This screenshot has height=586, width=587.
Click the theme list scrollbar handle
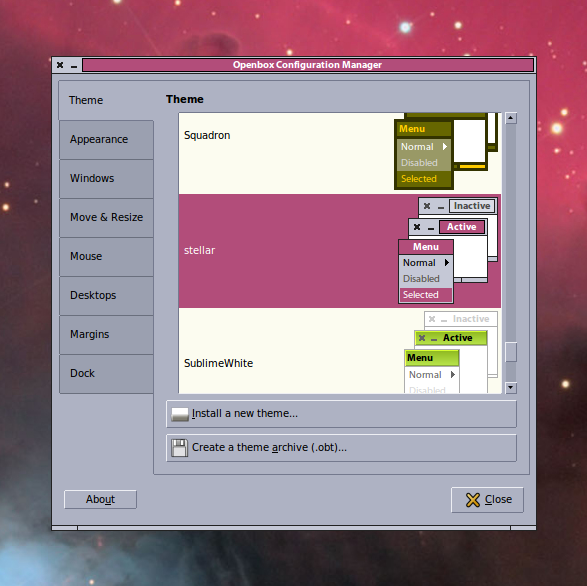tap(511, 352)
